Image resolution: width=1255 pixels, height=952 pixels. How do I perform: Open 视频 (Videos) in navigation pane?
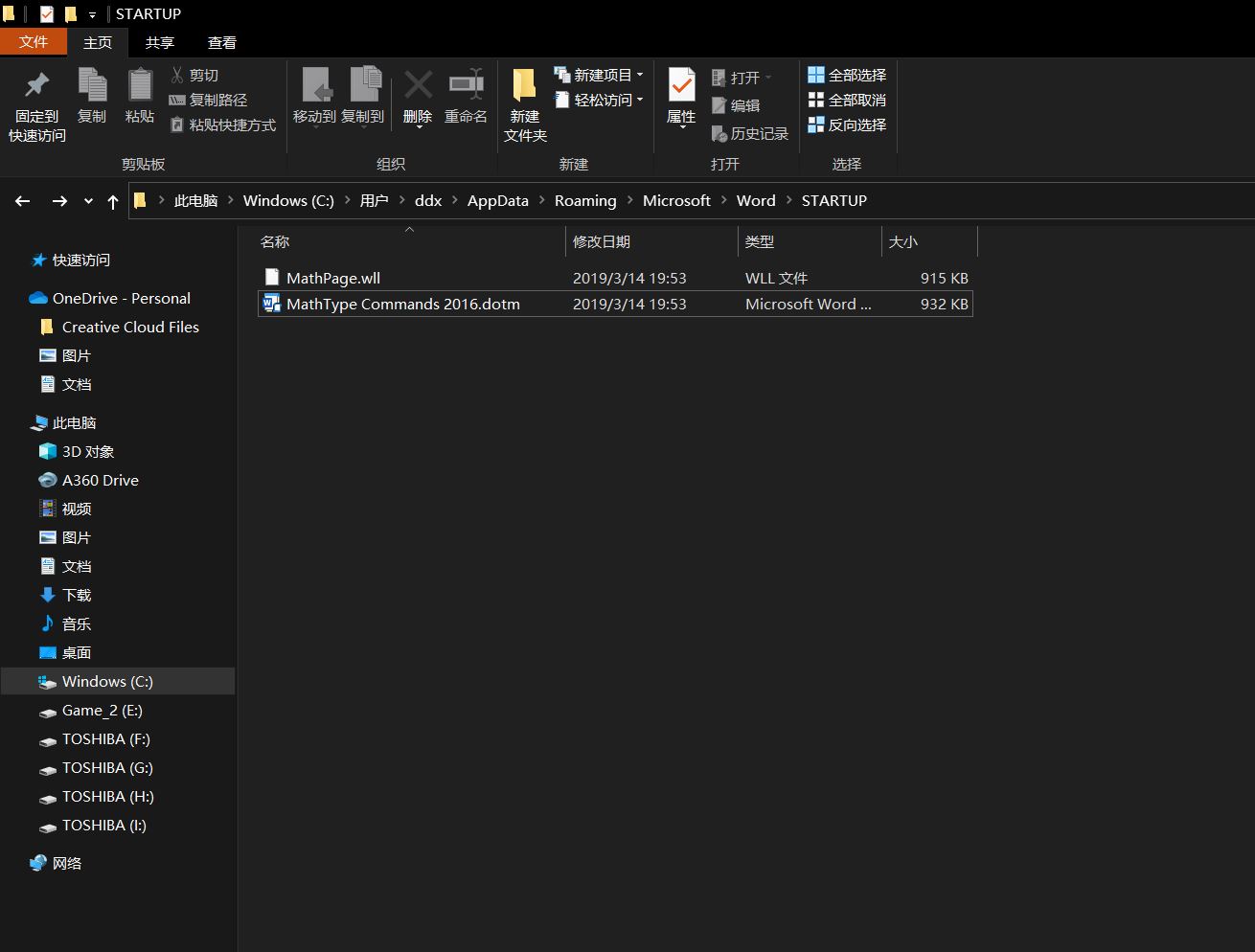(x=77, y=510)
